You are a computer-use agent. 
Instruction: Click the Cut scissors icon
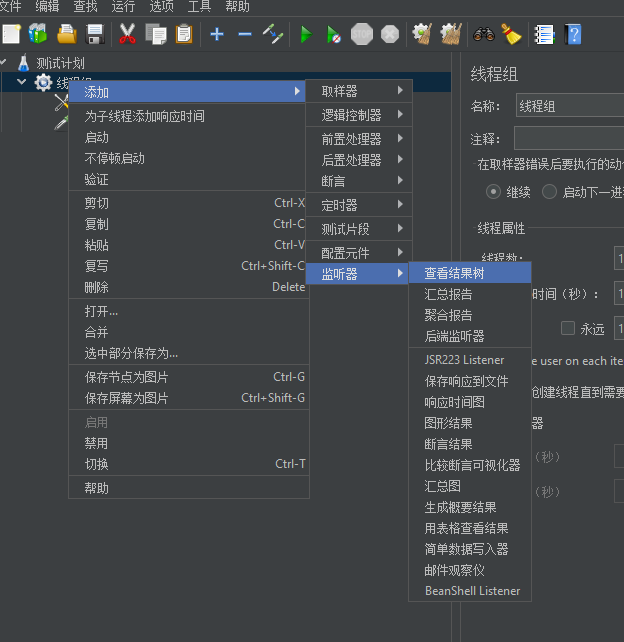tap(127, 34)
